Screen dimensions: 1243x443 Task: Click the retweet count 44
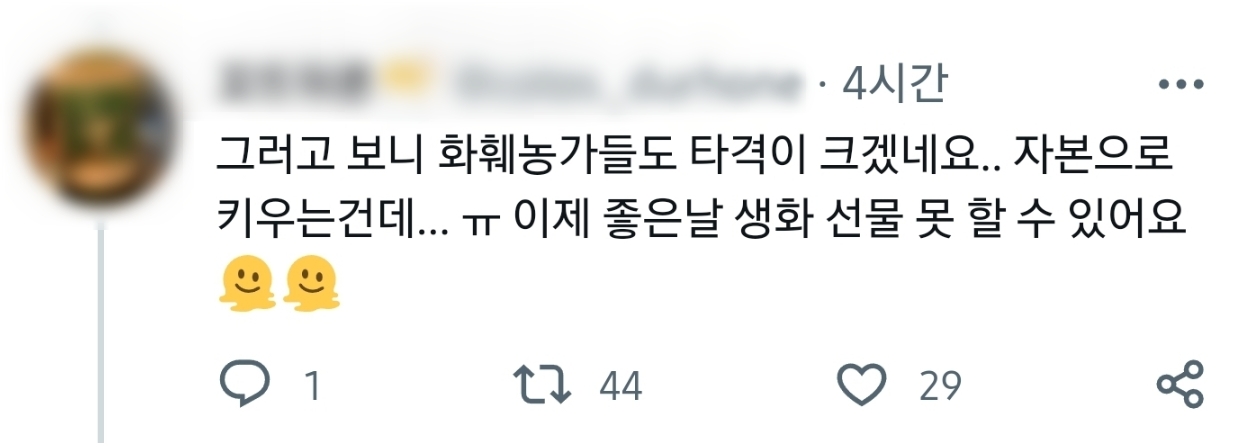click(620, 386)
